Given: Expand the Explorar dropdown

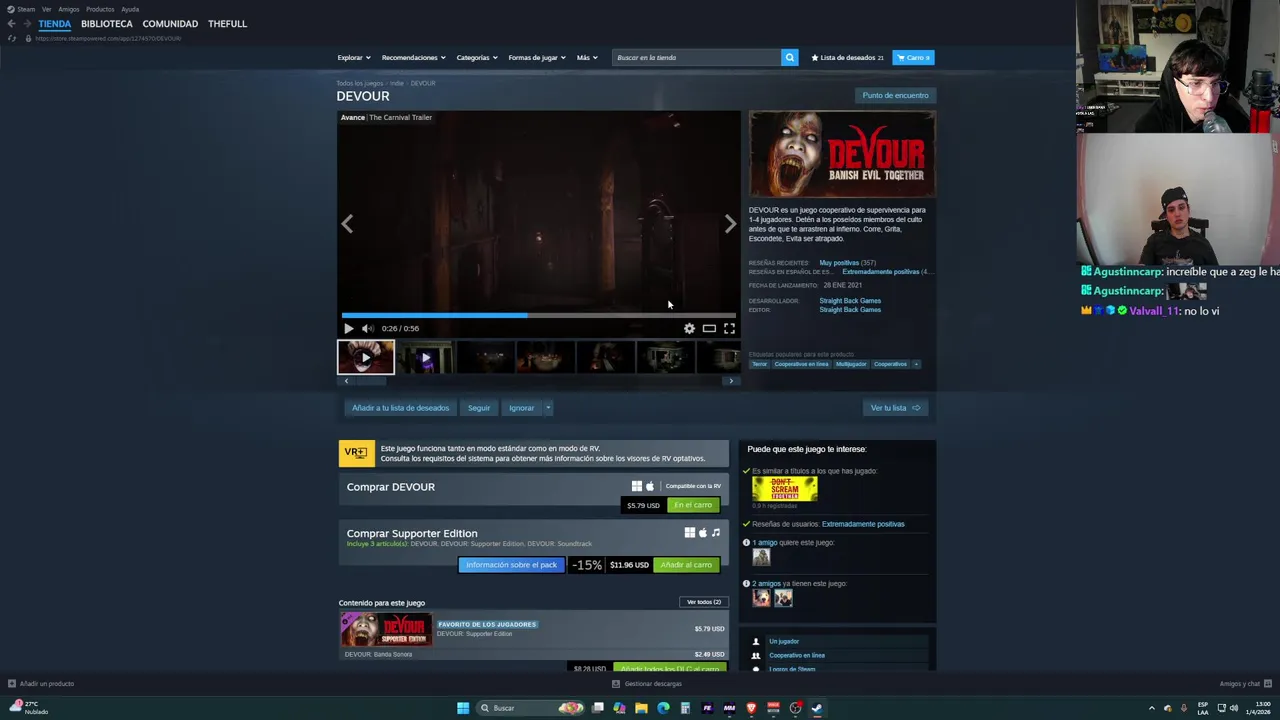Looking at the screenshot, I should (x=354, y=57).
